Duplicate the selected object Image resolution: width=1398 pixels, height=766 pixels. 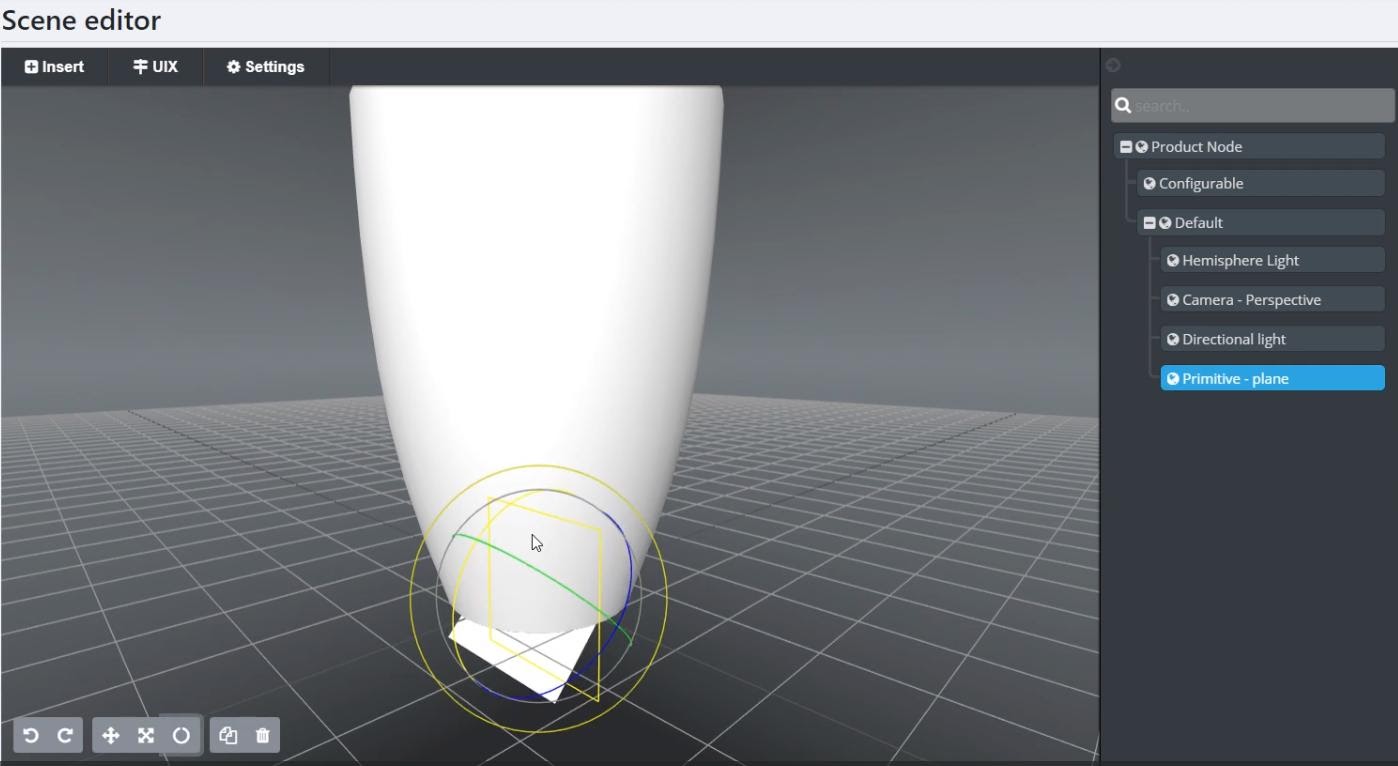click(228, 736)
